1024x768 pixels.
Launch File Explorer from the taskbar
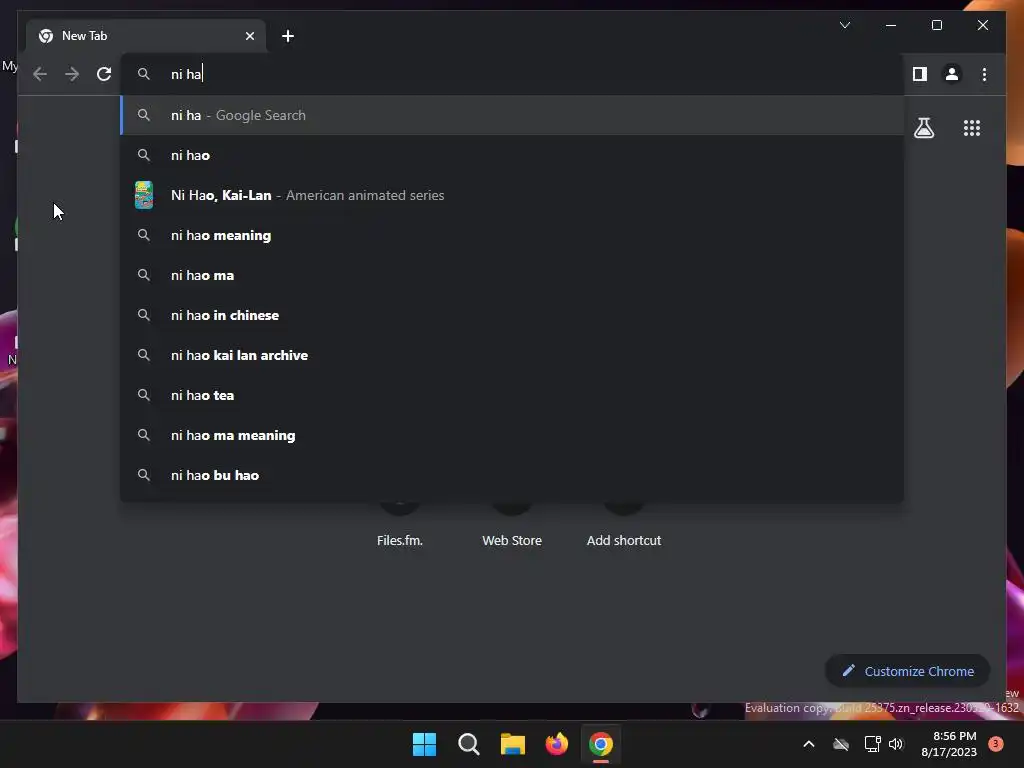pyautogui.click(x=513, y=744)
